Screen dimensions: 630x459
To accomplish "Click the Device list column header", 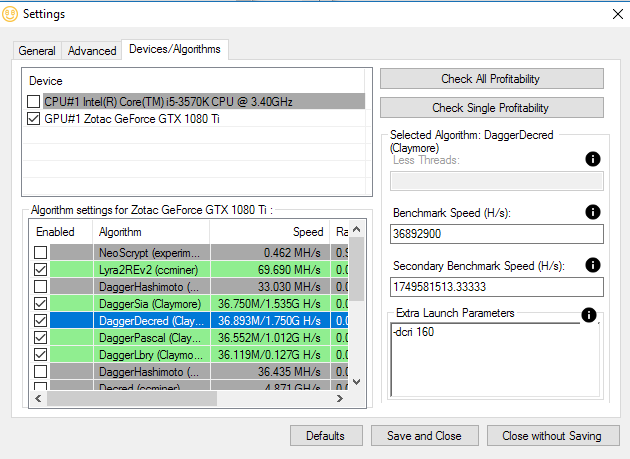I will coord(193,81).
